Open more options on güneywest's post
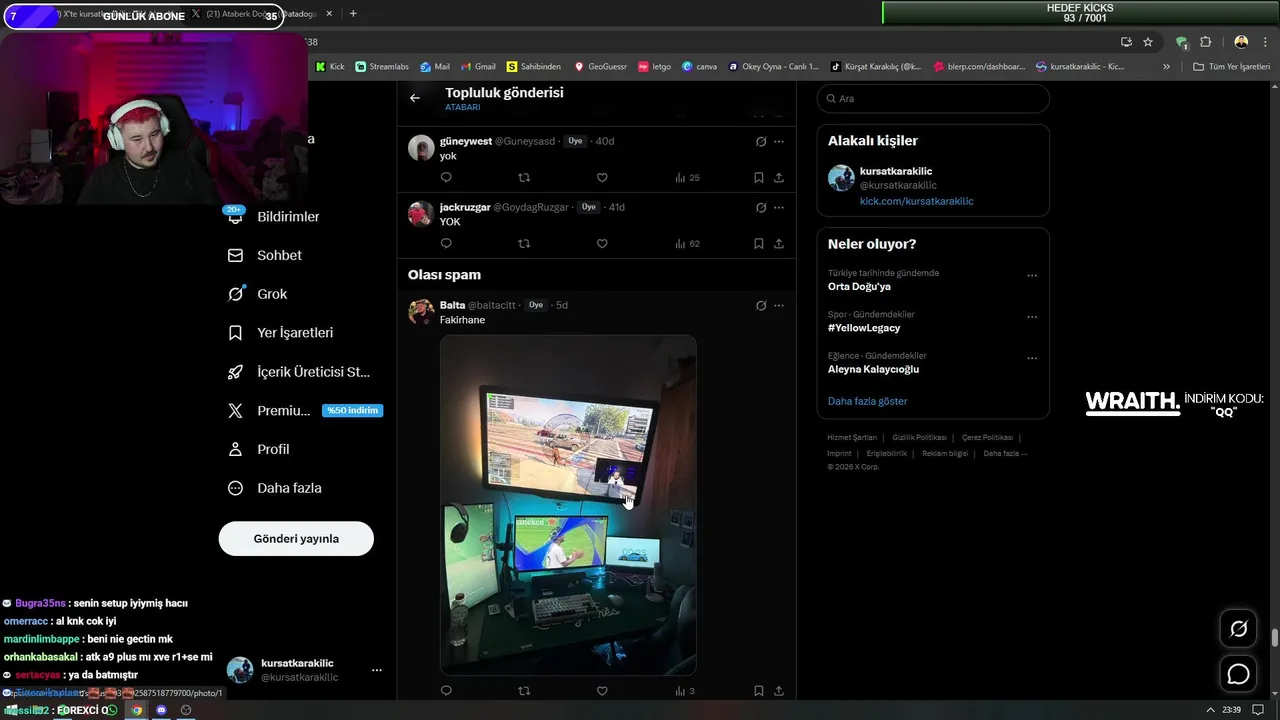This screenshot has width=1280, height=720. click(779, 141)
